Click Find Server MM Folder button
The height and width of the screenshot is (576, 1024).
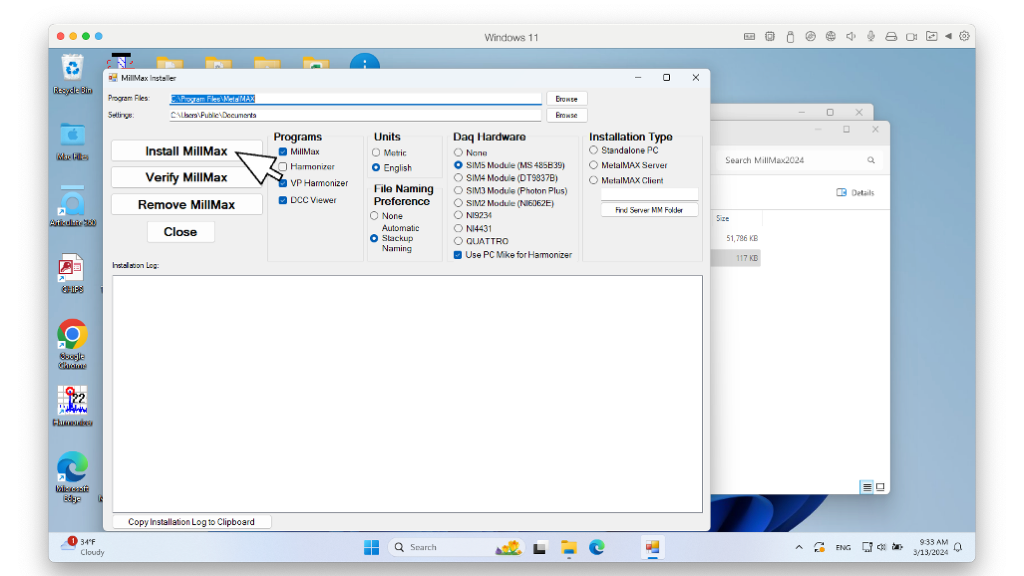[649, 210]
